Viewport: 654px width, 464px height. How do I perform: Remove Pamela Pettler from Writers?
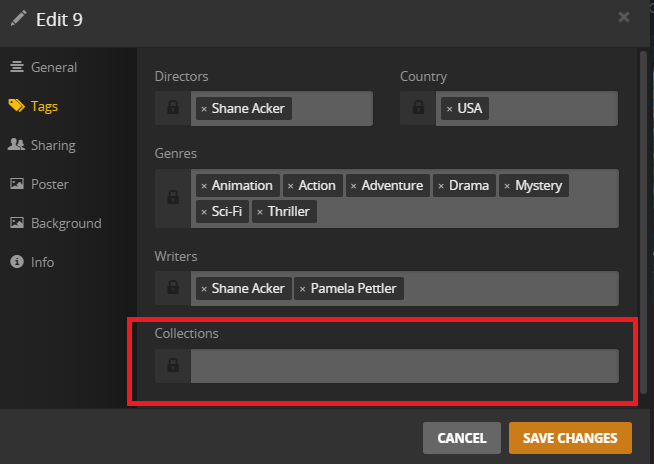303,288
